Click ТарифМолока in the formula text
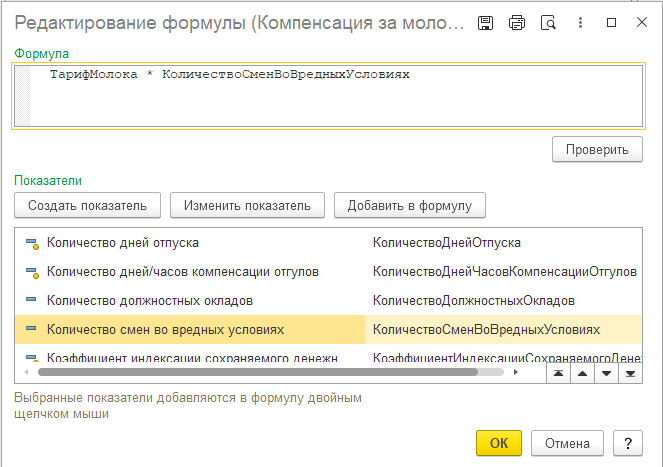The height and width of the screenshot is (467, 663). tap(93, 74)
